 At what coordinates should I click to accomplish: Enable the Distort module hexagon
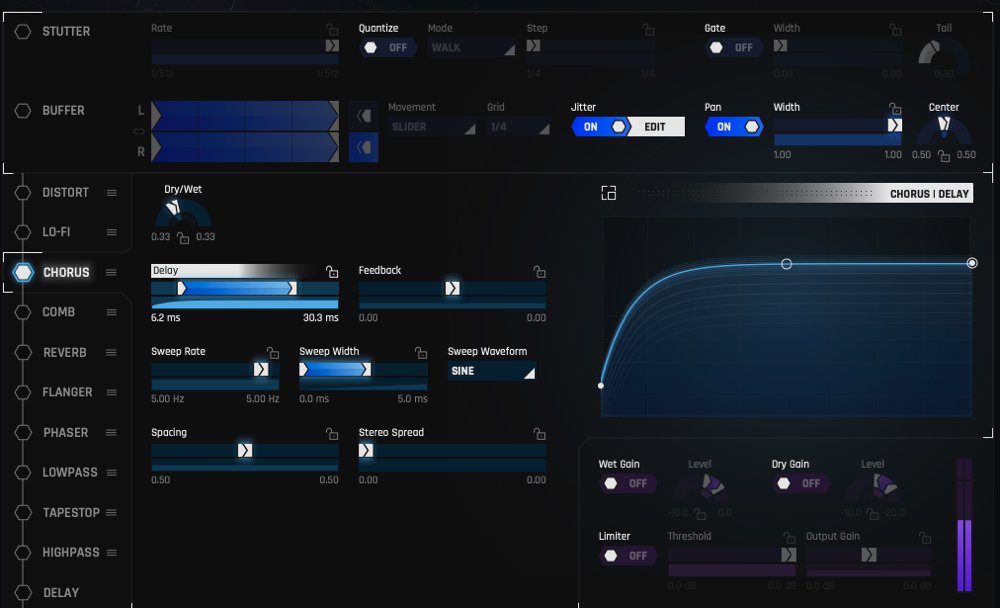coord(23,192)
